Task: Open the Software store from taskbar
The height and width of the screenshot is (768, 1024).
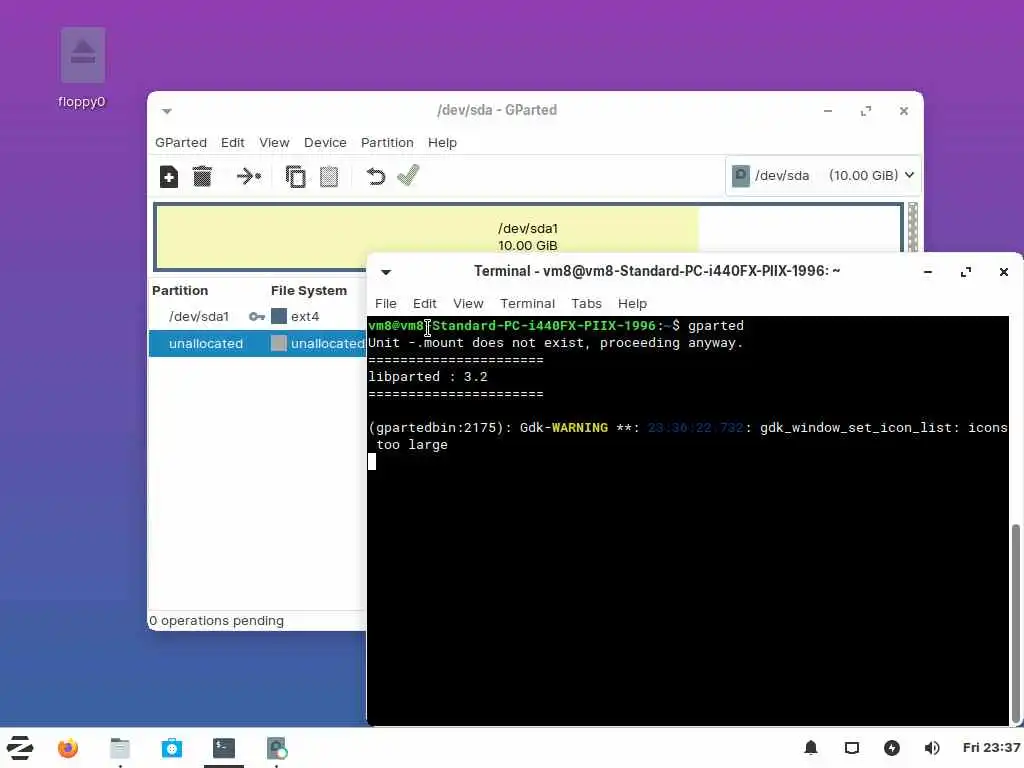Action: click(172, 748)
